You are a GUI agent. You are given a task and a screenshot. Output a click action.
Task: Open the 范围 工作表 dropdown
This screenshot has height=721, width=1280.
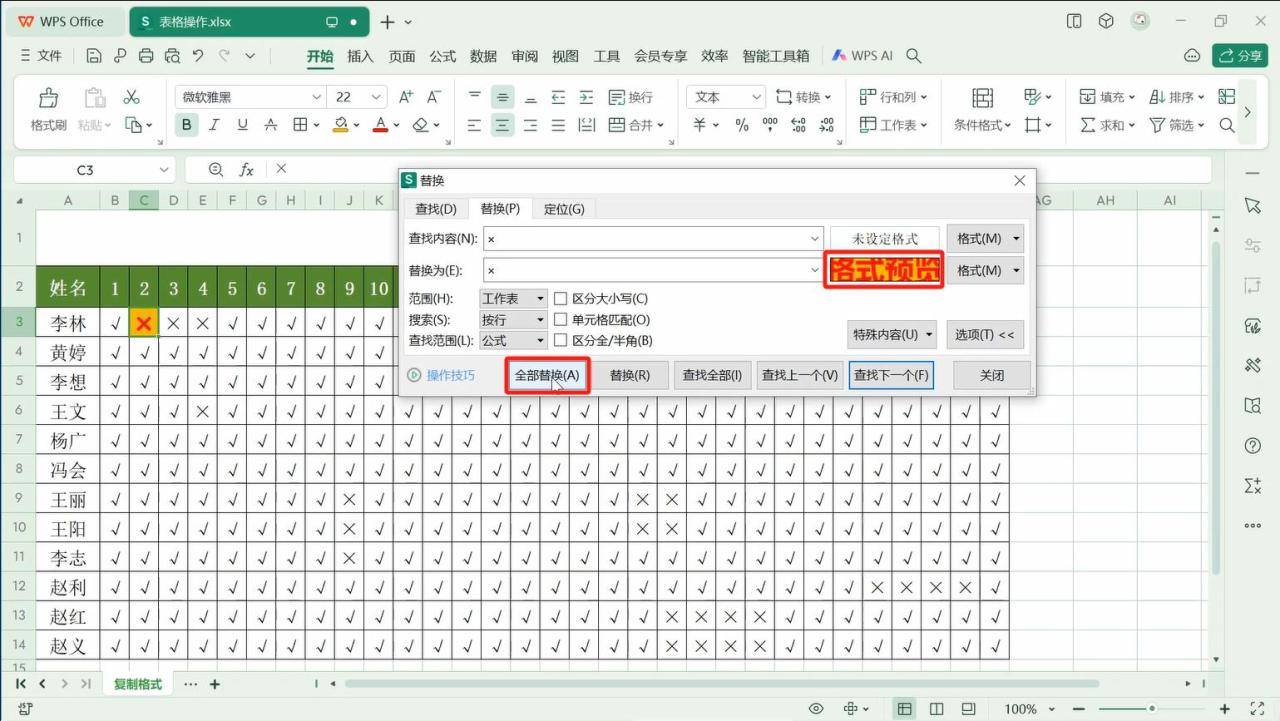tap(514, 298)
